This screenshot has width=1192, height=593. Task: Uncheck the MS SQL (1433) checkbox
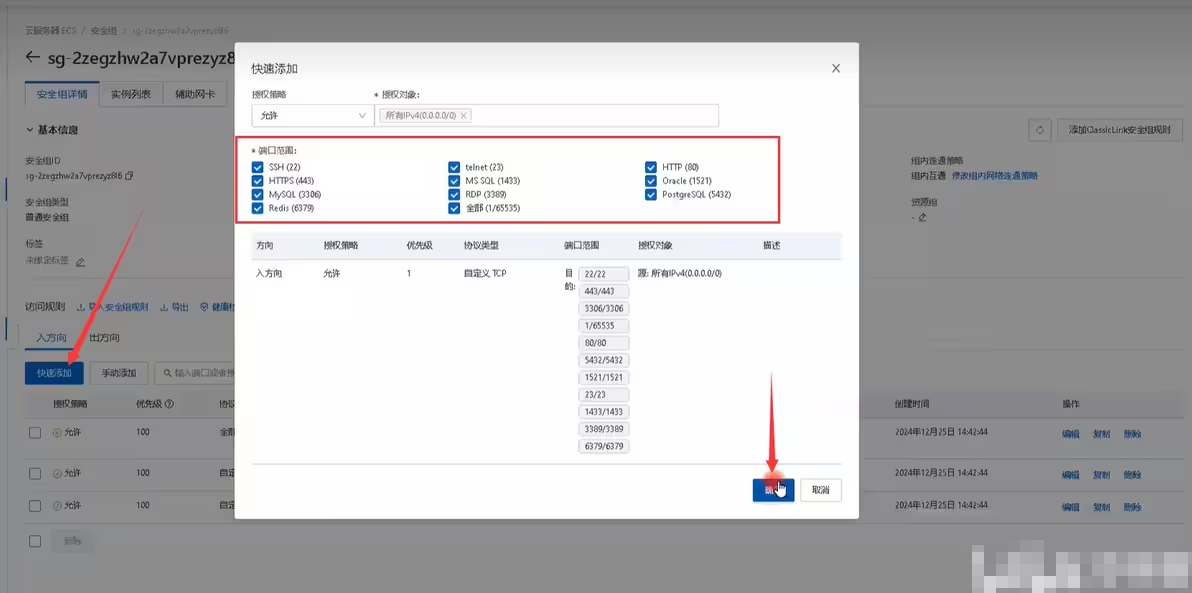(x=454, y=181)
